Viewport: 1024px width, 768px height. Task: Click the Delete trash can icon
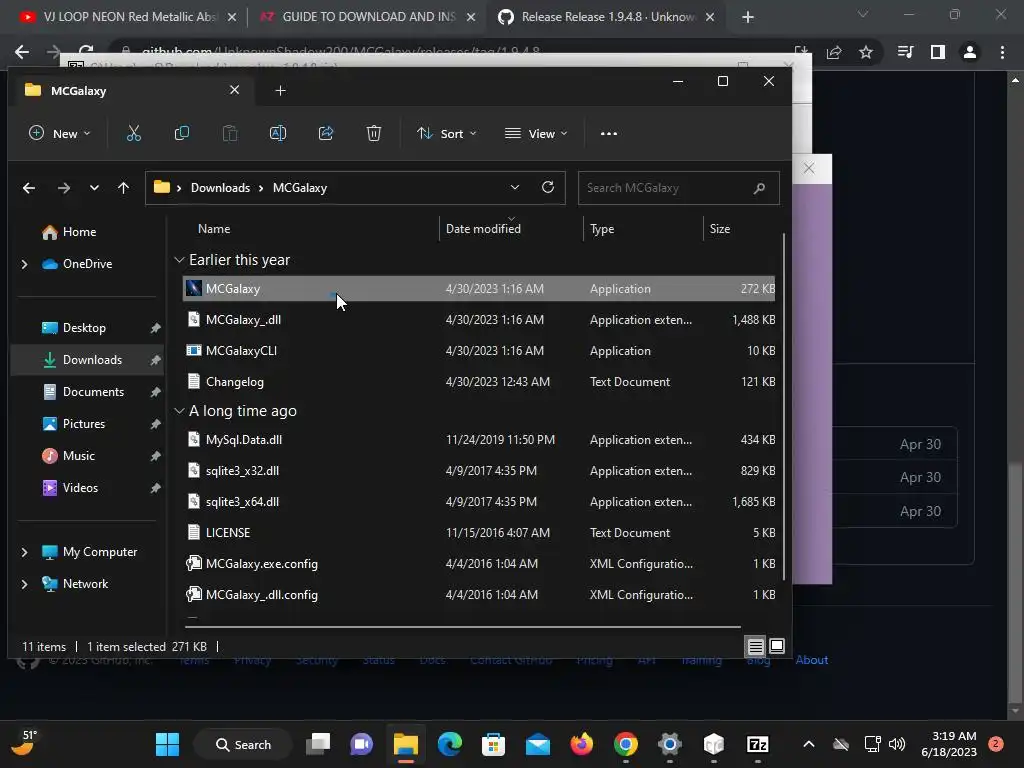374,134
